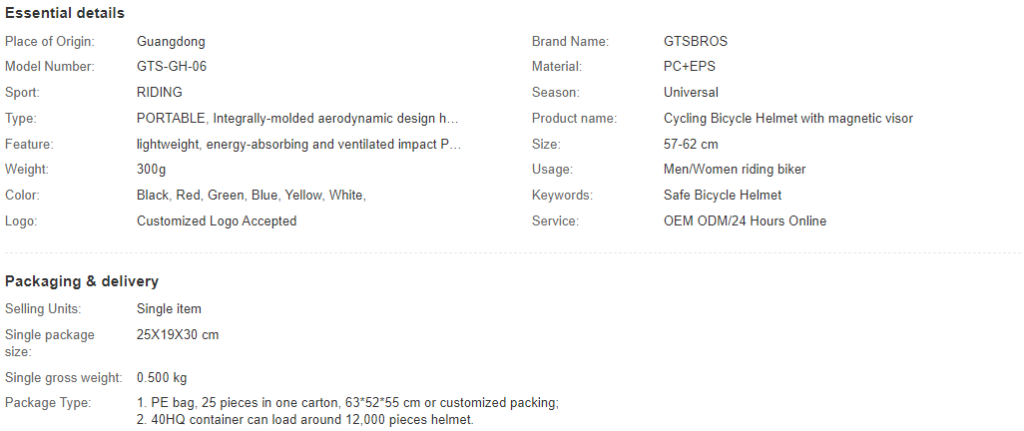The image size is (1024, 431).
Task: Click the 40HQ container package type line
Action: point(305,420)
